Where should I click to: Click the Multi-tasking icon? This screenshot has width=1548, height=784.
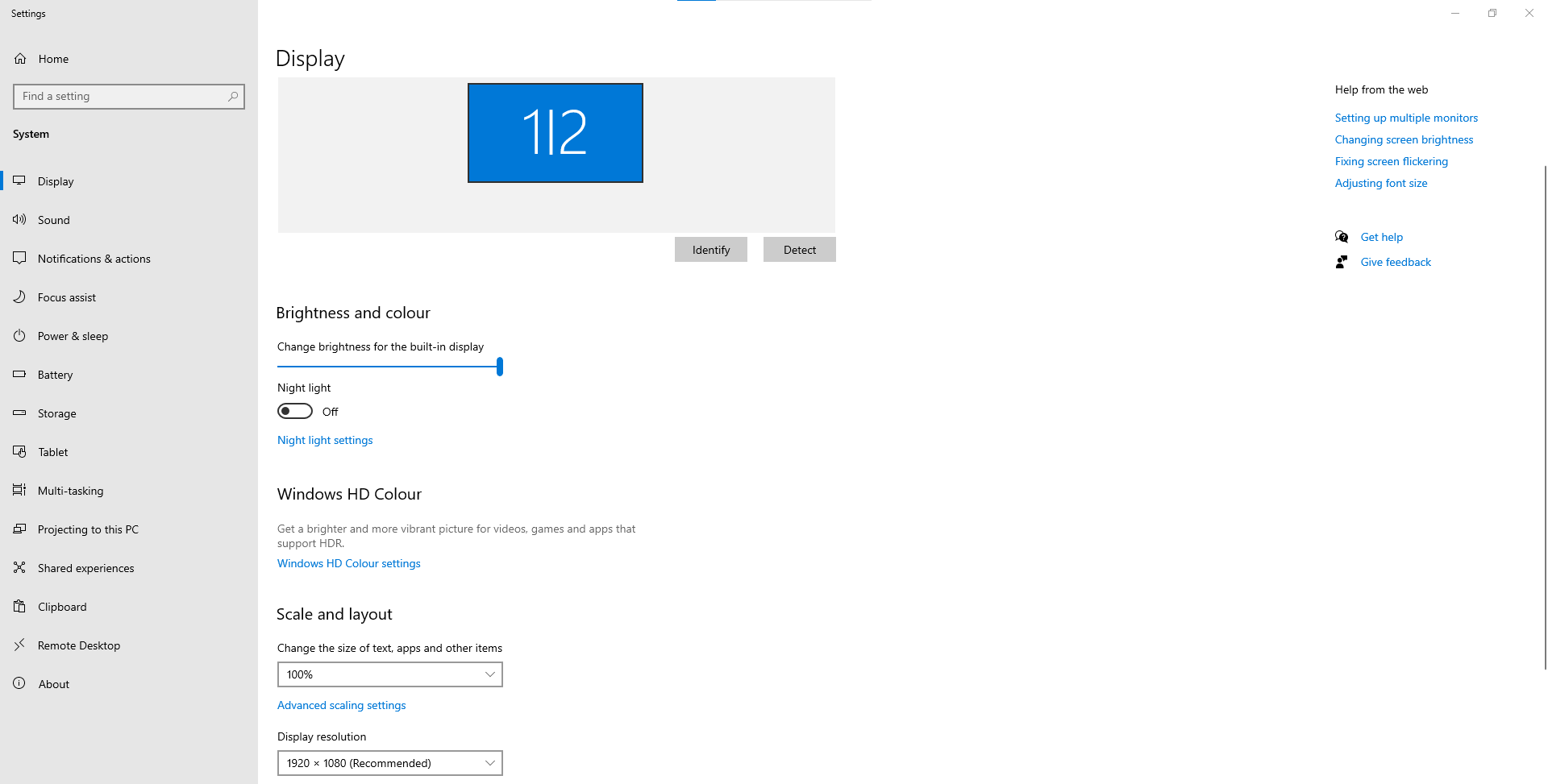(x=19, y=491)
